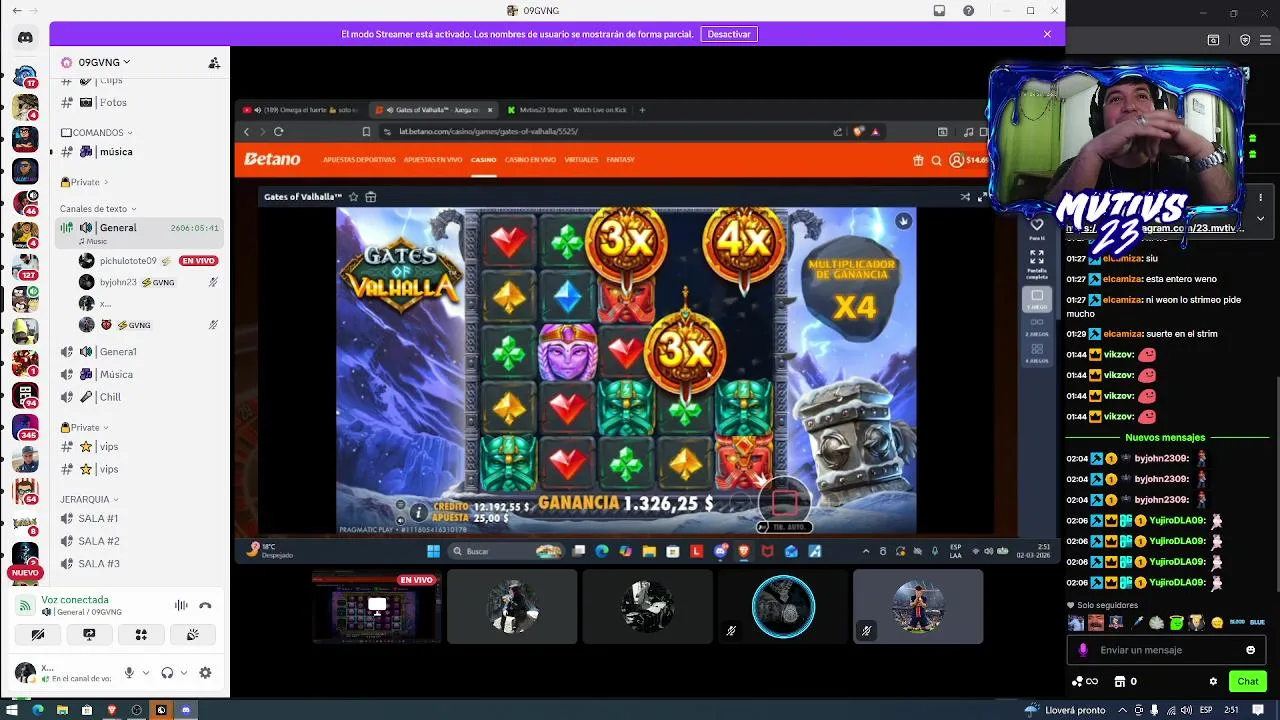Open headphone output options chevron
Screen dimensions: 1280x720
pyautogui.click(x=184, y=673)
